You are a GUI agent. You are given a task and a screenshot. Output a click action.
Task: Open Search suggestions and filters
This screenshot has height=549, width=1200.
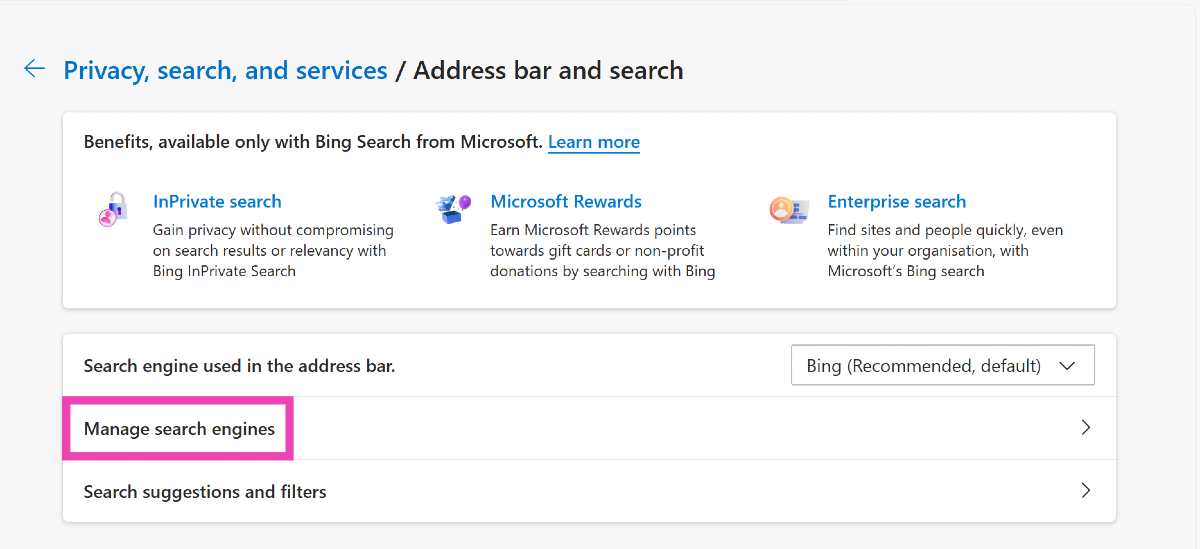pyautogui.click(x=205, y=492)
